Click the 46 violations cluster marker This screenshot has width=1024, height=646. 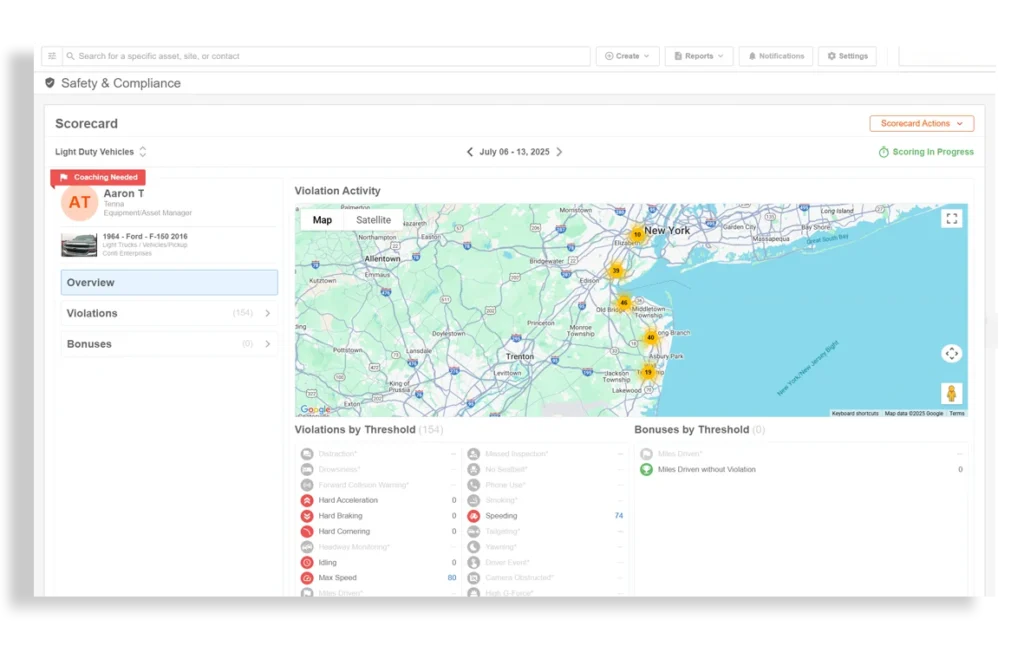click(x=623, y=303)
